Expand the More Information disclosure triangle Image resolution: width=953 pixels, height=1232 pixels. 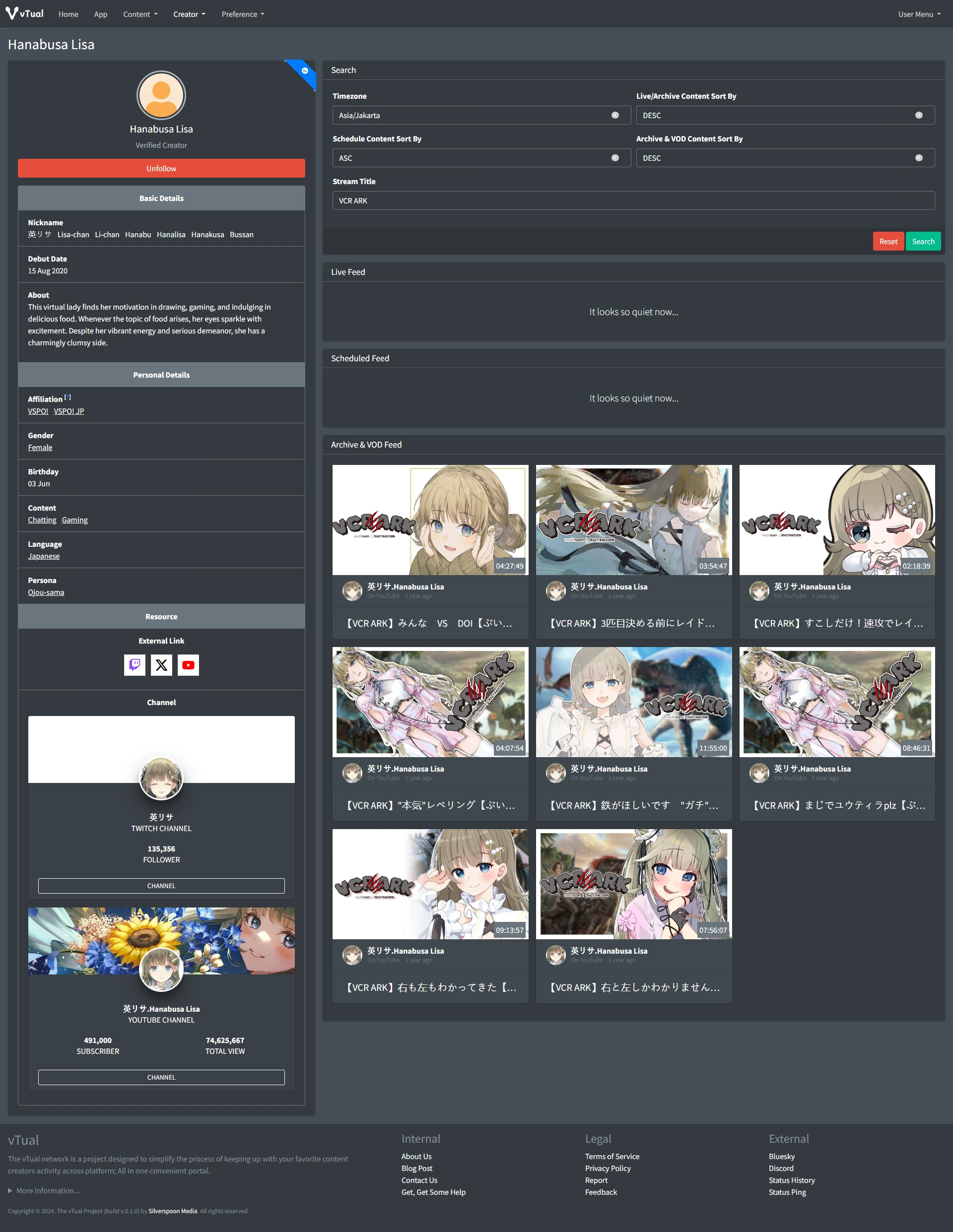[10, 1191]
